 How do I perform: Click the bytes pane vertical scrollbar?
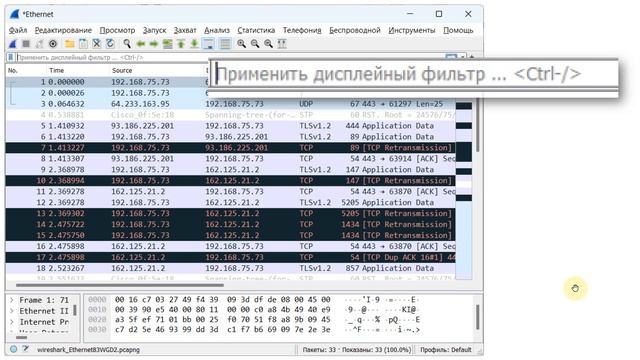(477, 316)
